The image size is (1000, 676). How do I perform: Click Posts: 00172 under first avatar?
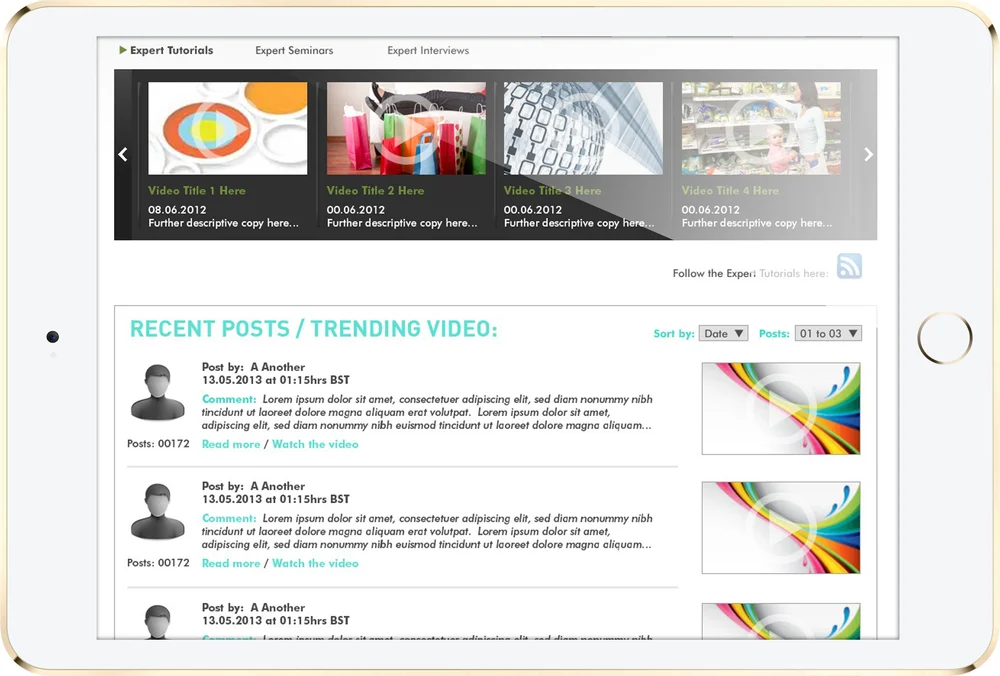click(x=158, y=444)
